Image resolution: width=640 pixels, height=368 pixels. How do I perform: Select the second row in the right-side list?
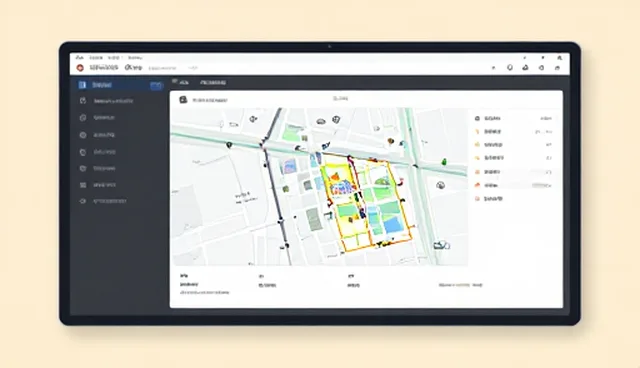click(x=513, y=132)
